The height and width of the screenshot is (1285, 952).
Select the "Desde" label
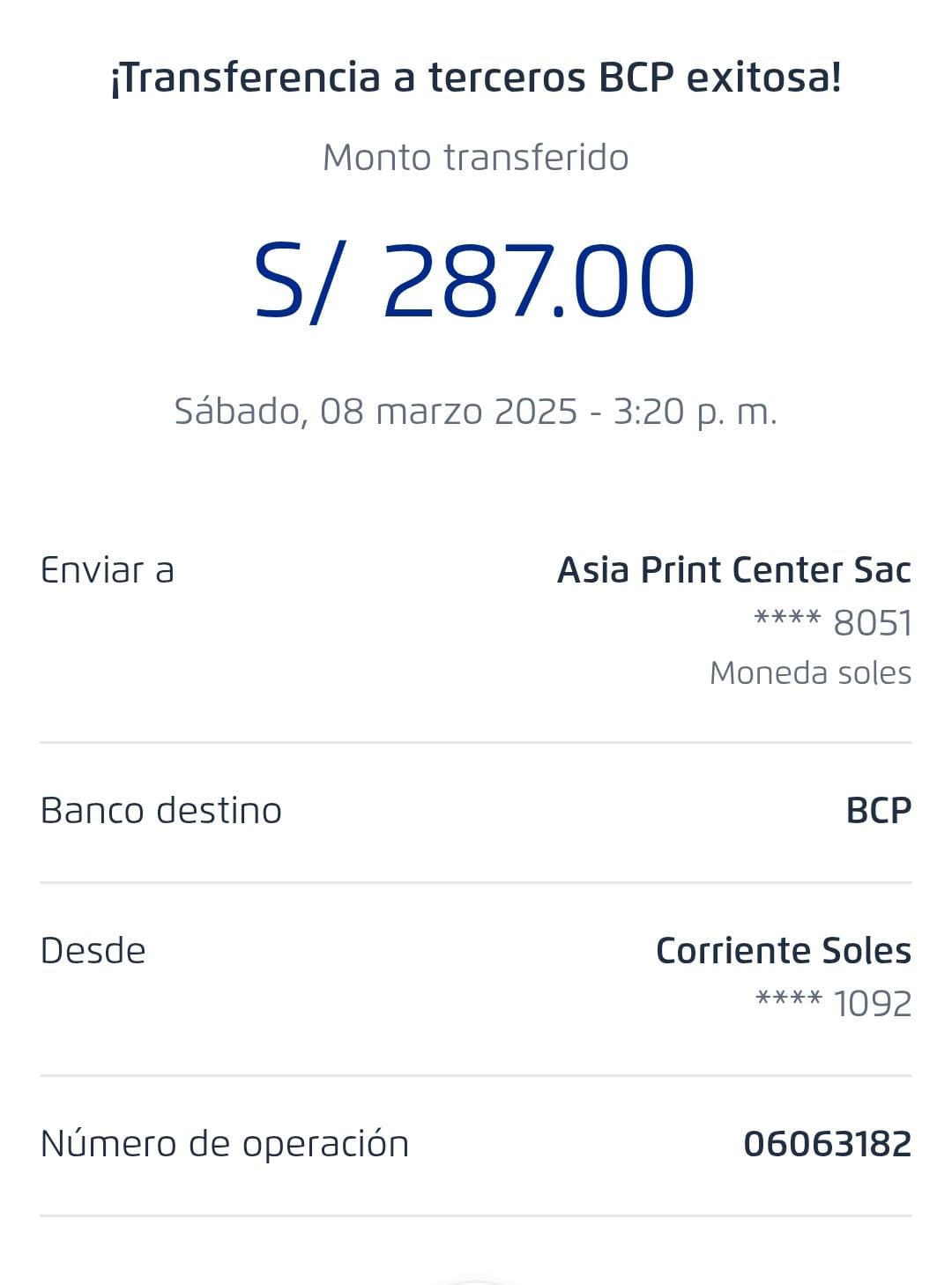click(93, 951)
